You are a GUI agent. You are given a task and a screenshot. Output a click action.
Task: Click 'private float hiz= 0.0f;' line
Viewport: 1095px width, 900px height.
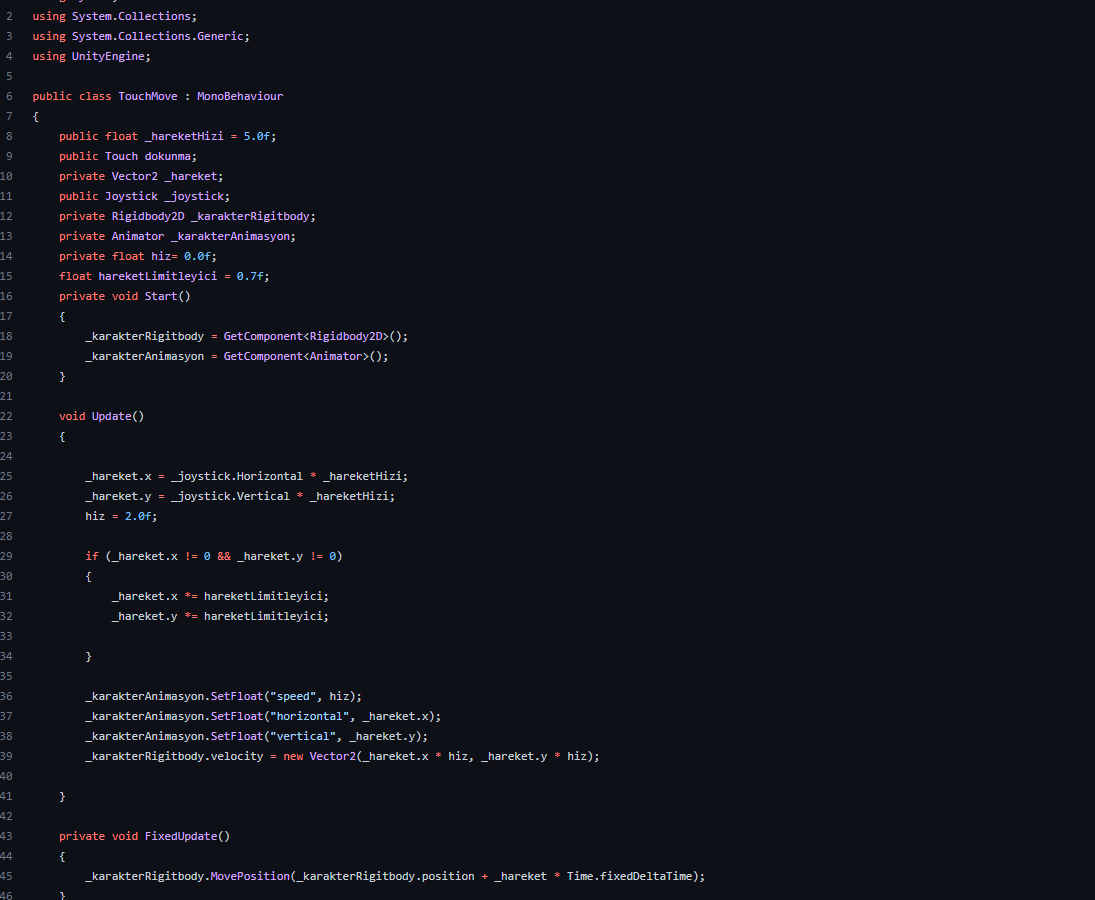[x=138, y=256]
